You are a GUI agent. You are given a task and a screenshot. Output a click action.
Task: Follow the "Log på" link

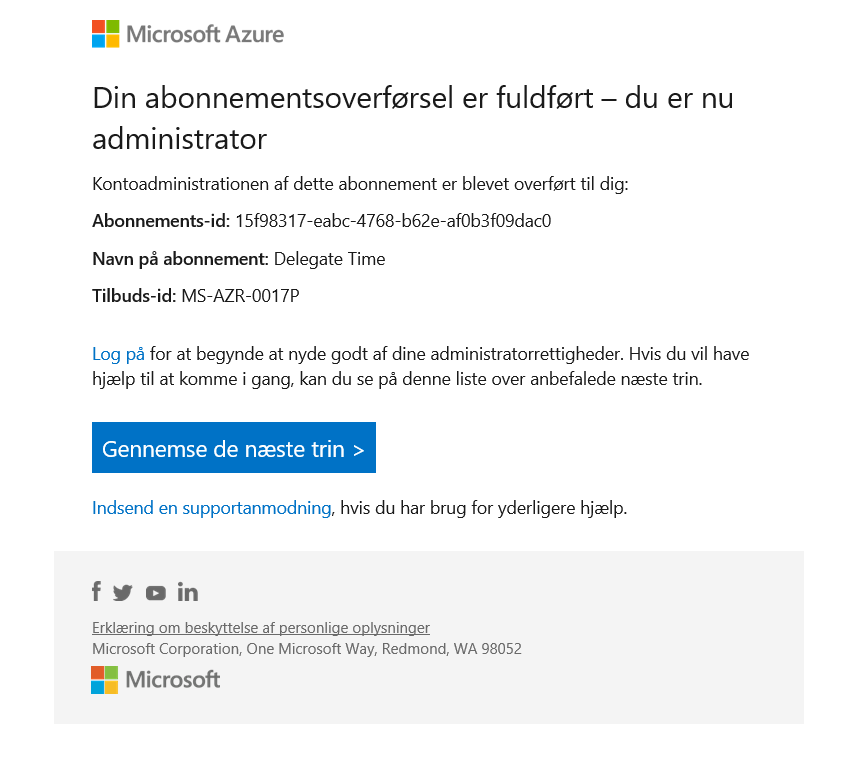[x=118, y=354]
